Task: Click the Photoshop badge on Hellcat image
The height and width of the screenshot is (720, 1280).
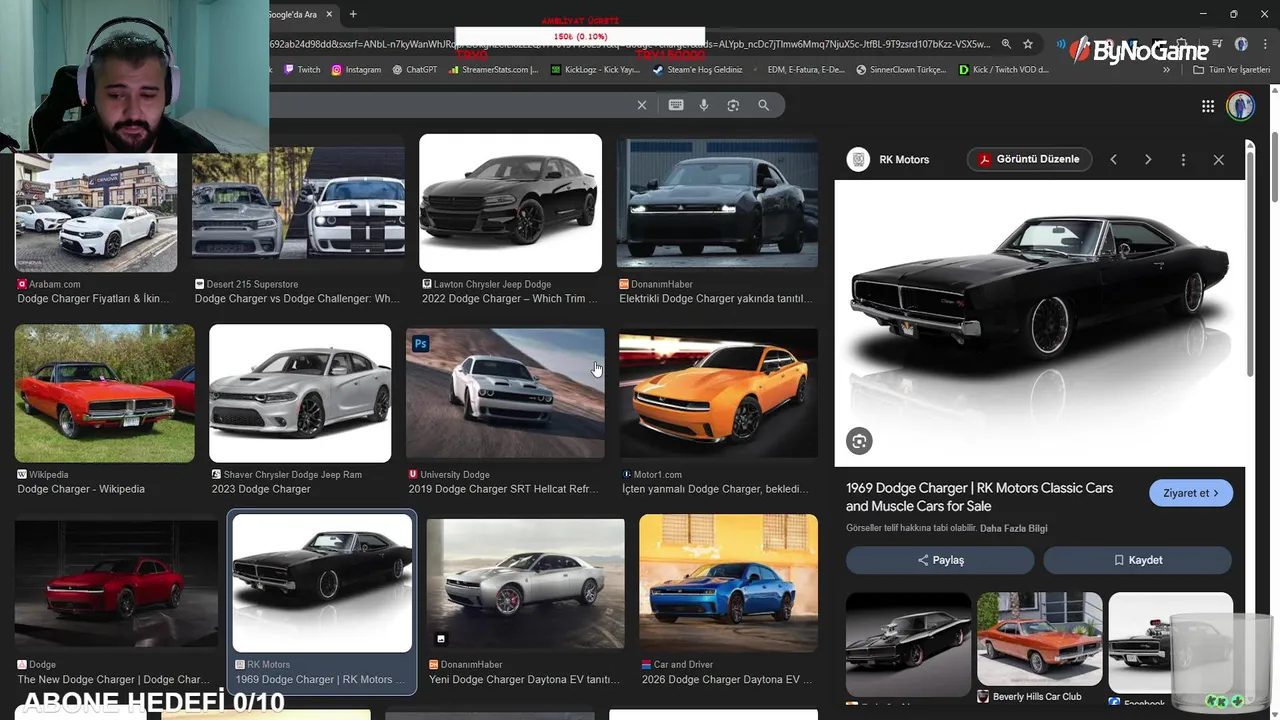Action: pos(421,343)
